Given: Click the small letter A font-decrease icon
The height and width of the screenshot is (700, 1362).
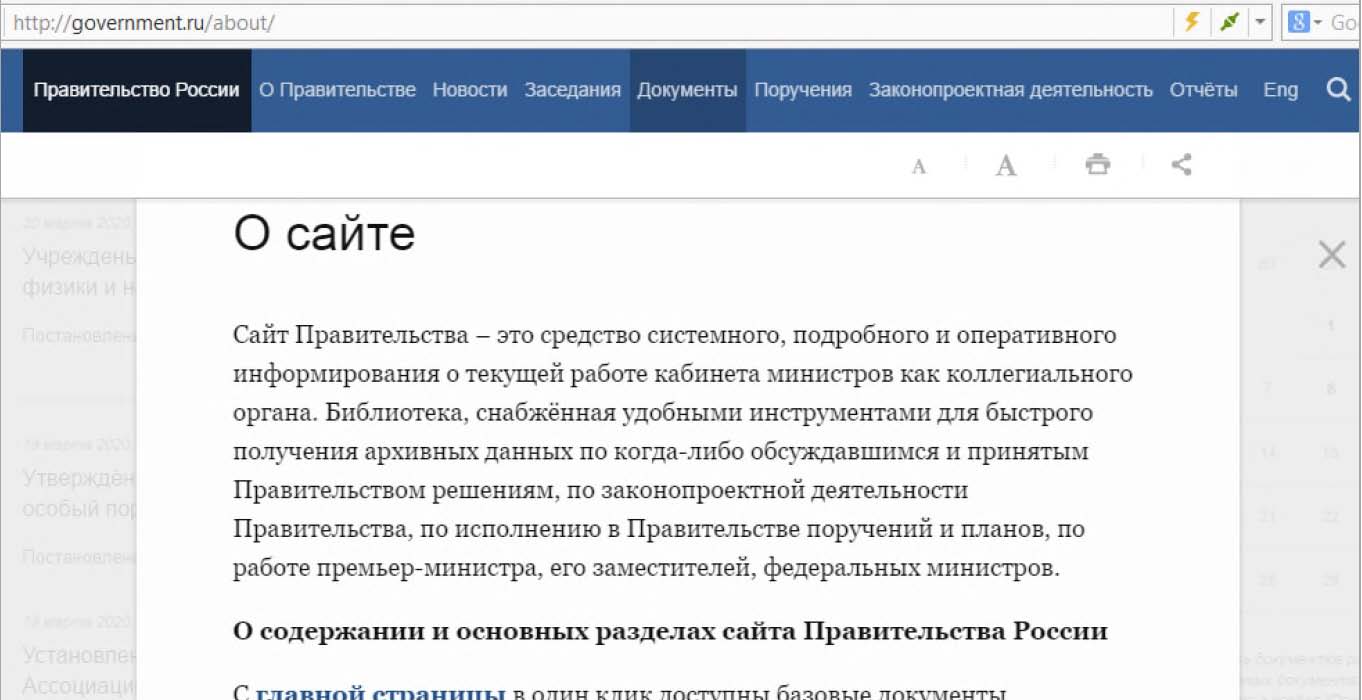Looking at the screenshot, I should point(919,167).
